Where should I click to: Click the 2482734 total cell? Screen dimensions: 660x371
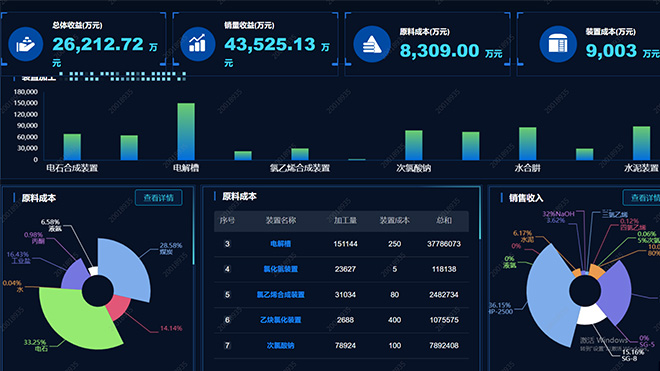coord(444,294)
